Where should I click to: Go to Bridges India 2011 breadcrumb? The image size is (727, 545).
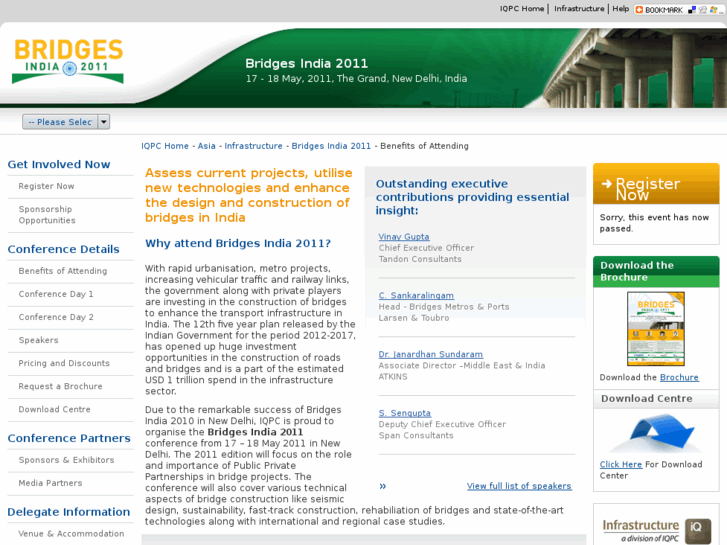point(331,146)
